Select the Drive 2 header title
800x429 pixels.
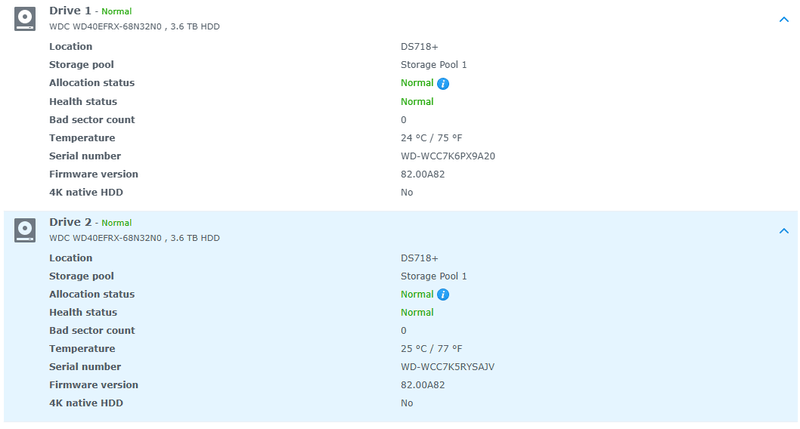coord(70,222)
